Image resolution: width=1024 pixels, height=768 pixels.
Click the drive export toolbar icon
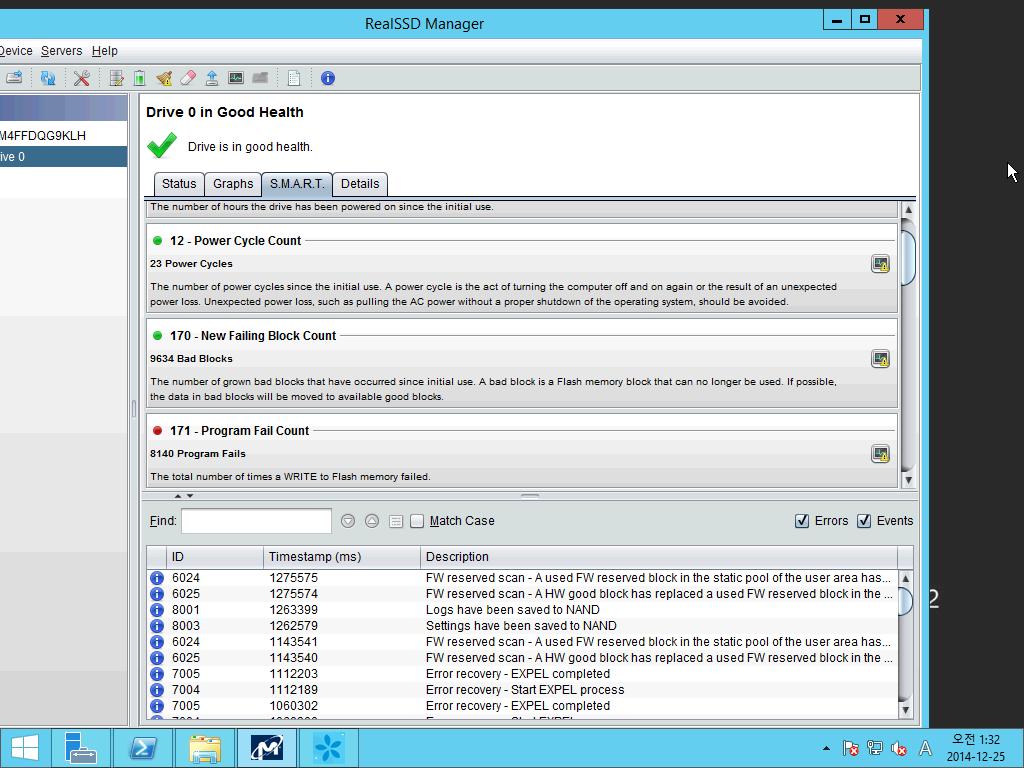pyautogui.click(x=14, y=78)
